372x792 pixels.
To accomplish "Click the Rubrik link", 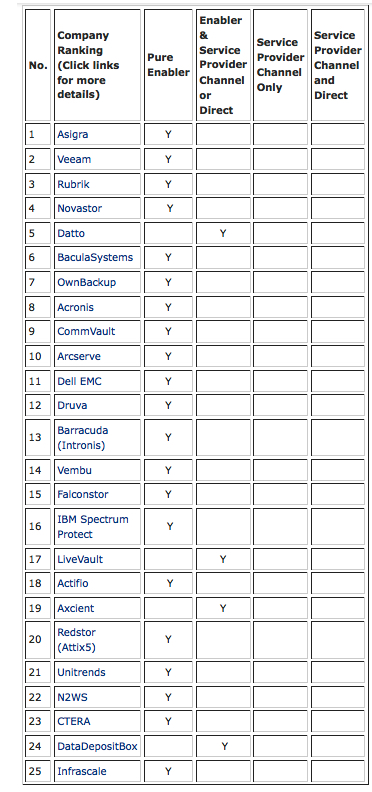I will (x=73, y=184).
